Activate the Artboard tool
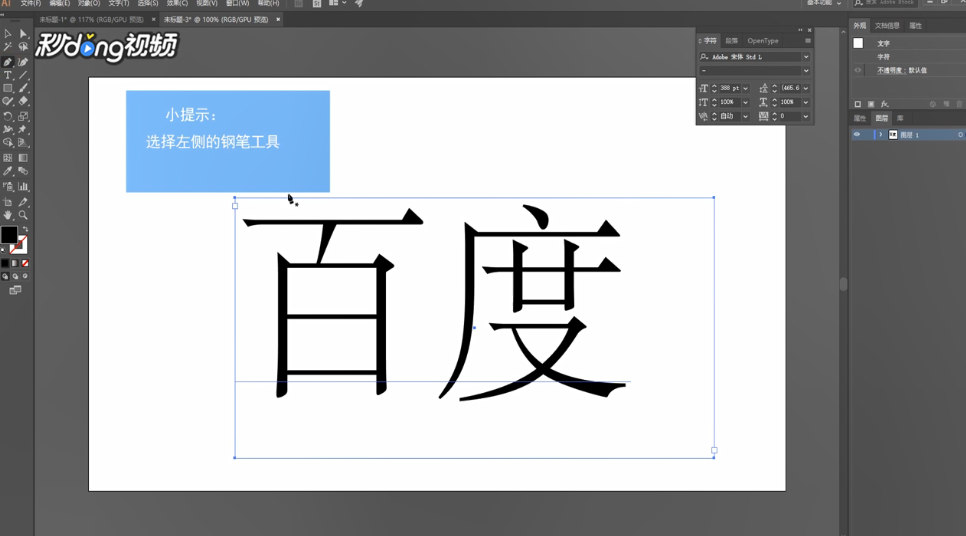Viewport: 966px width, 536px height. point(8,202)
